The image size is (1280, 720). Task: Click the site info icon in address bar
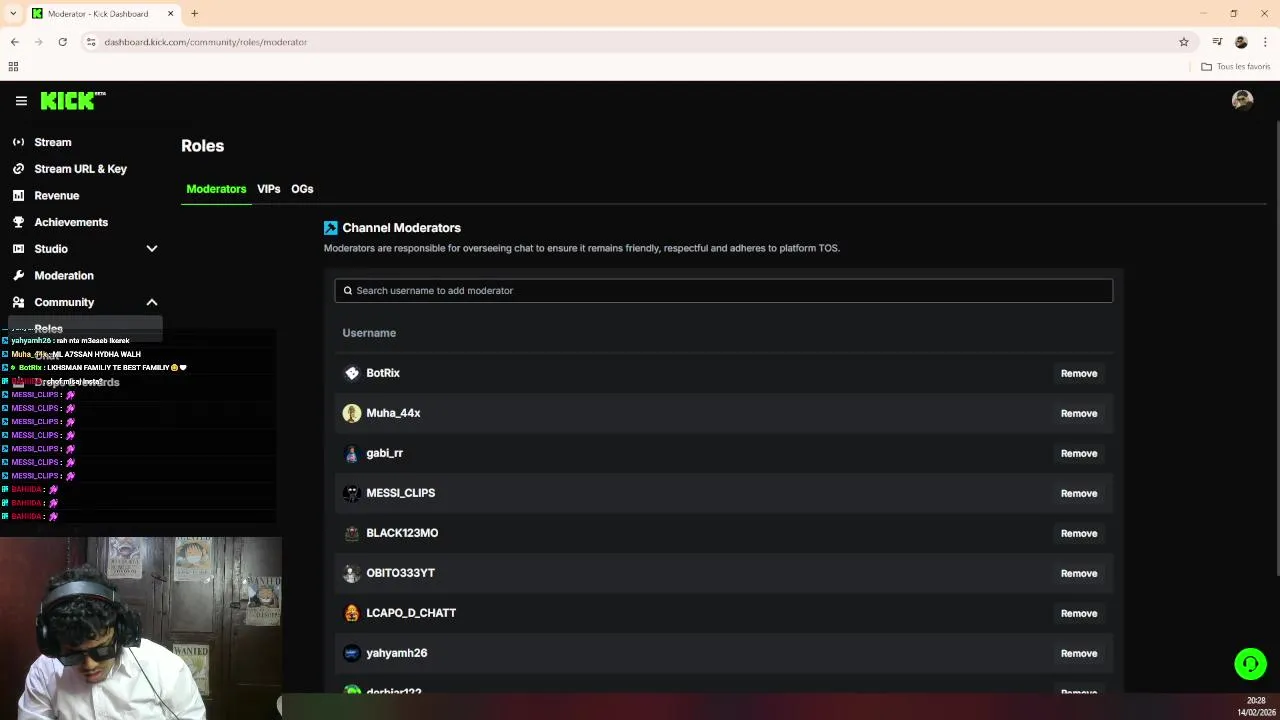click(x=91, y=42)
